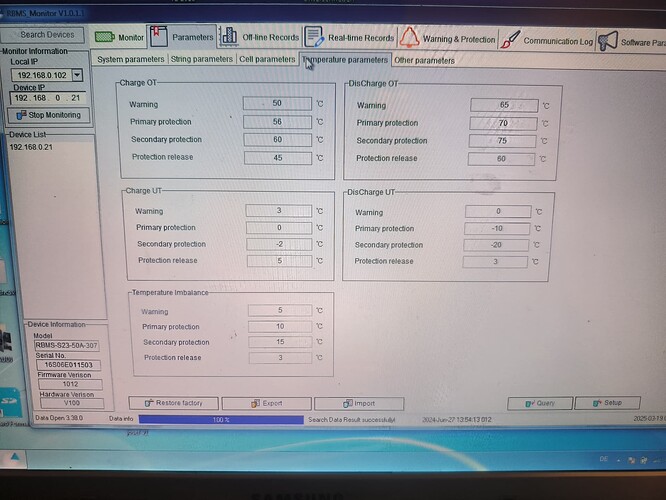The height and width of the screenshot is (500, 666).
Task: Click the Communication Log brush icon
Action: coord(510,40)
